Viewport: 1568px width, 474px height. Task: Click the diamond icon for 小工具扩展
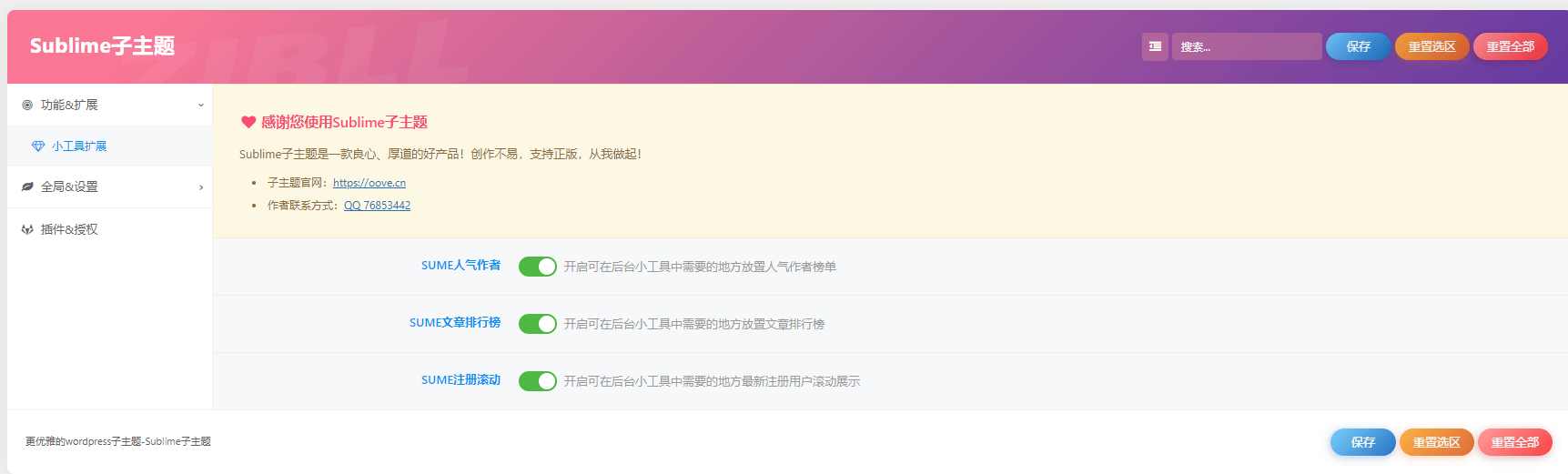(38, 146)
